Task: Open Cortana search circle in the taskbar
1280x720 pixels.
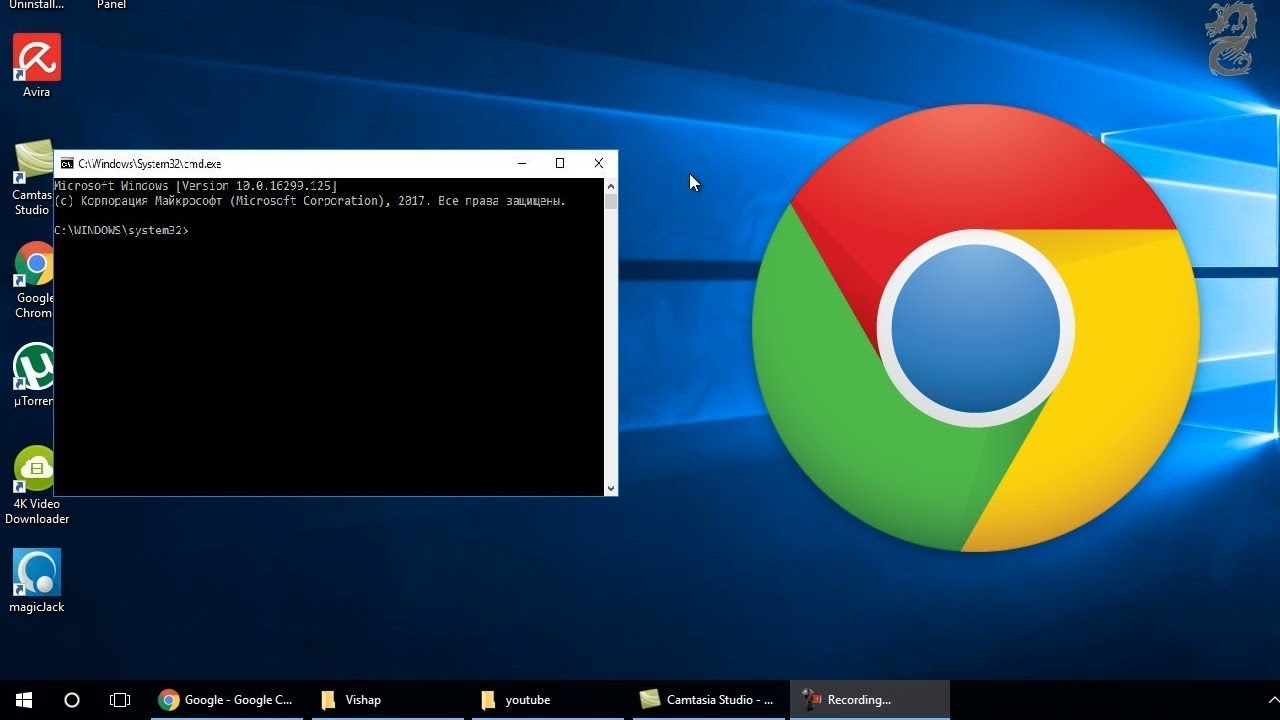Action: point(72,700)
